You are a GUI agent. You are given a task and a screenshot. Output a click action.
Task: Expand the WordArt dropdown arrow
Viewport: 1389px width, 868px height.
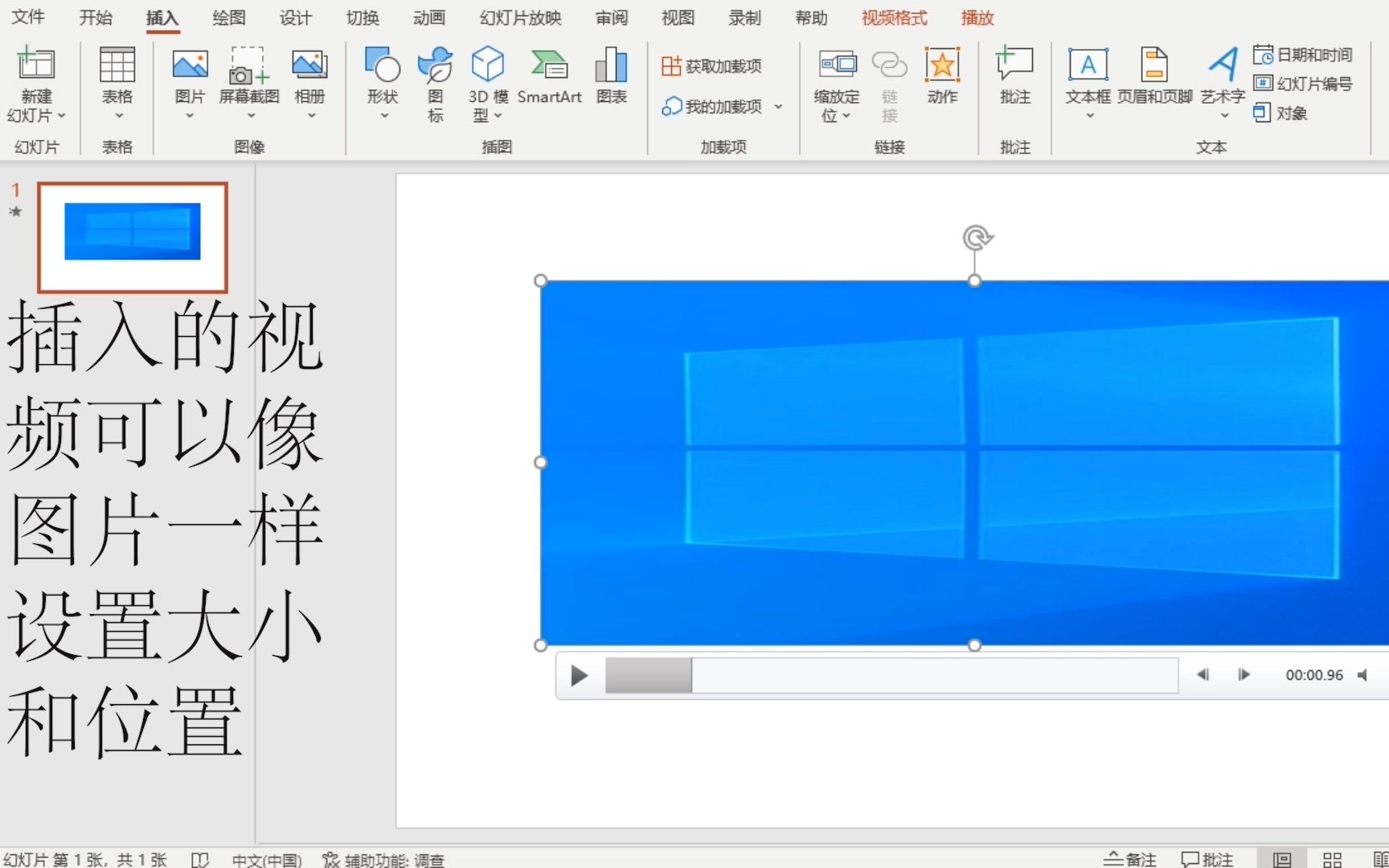click(x=1225, y=116)
